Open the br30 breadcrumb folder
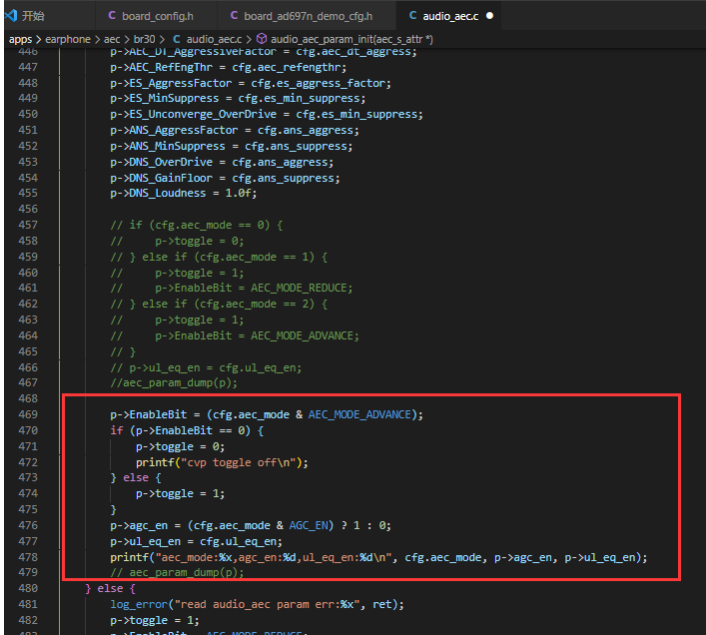This screenshot has height=635, width=706. [x=144, y=40]
